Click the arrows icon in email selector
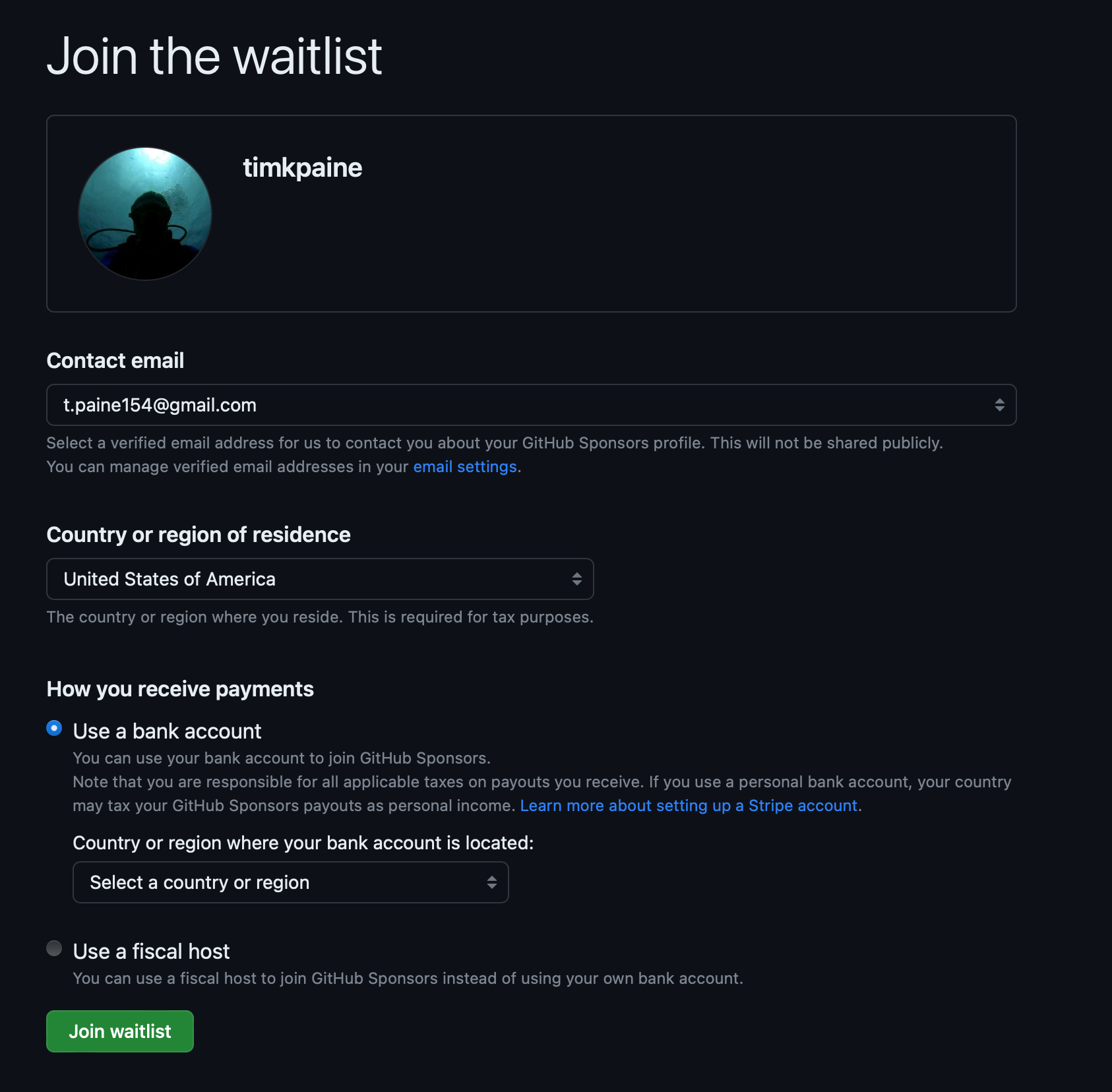The height and width of the screenshot is (1092, 1112). click(x=999, y=405)
